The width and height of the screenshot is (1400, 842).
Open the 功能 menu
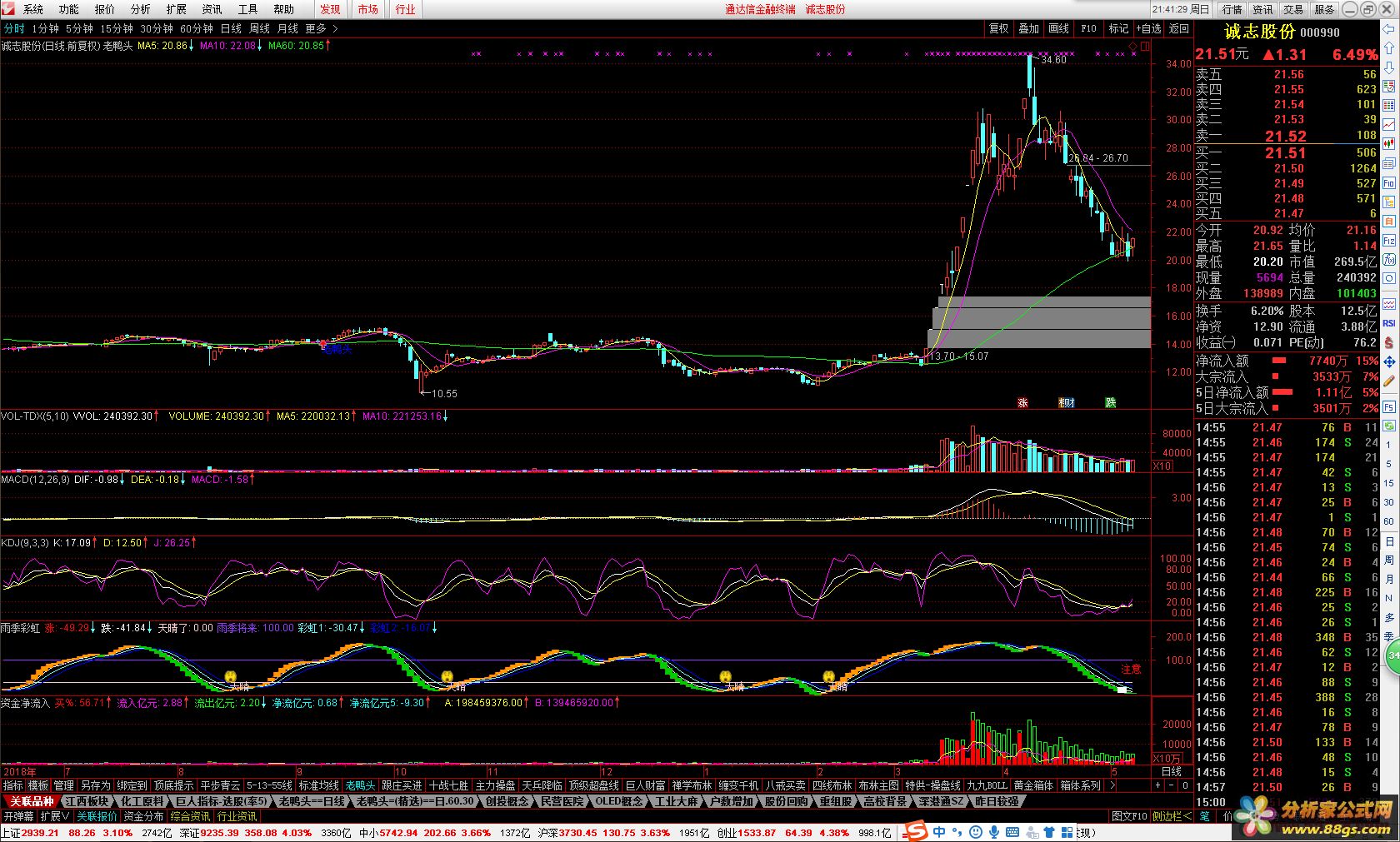coord(69,9)
